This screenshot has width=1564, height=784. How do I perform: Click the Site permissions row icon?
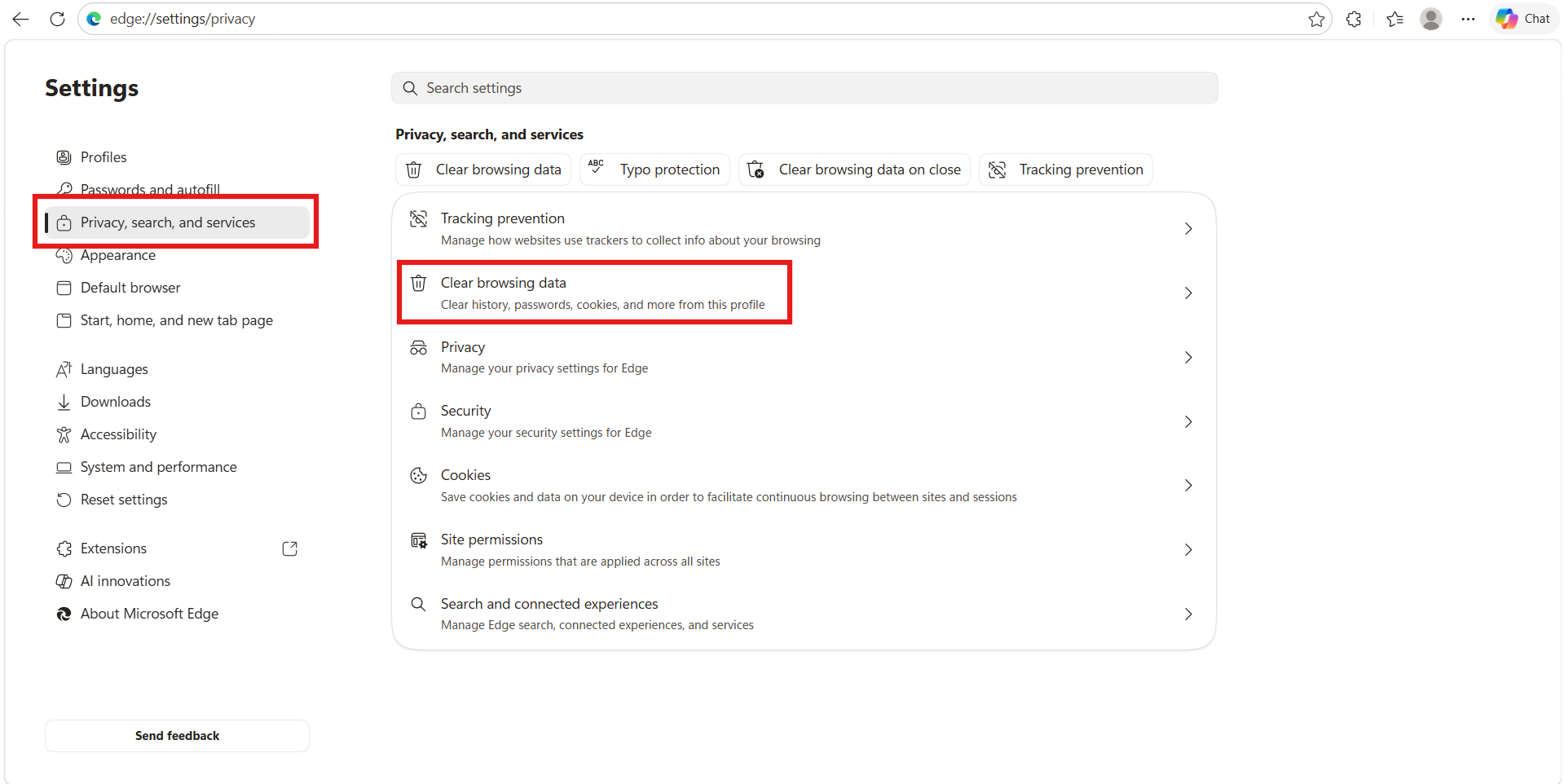pyautogui.click(x=418, y=540)
